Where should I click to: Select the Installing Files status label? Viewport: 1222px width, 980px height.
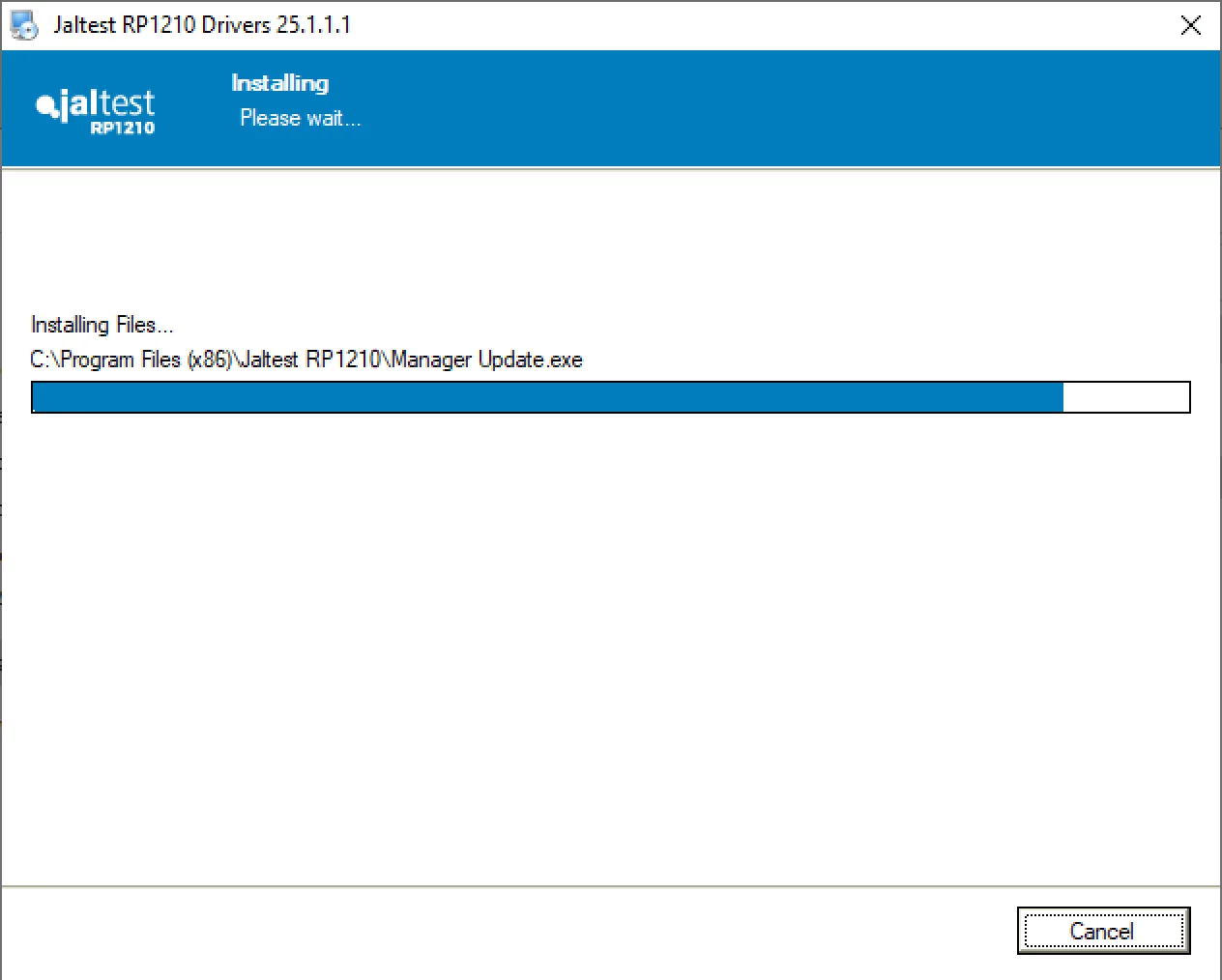coord(102,325)
